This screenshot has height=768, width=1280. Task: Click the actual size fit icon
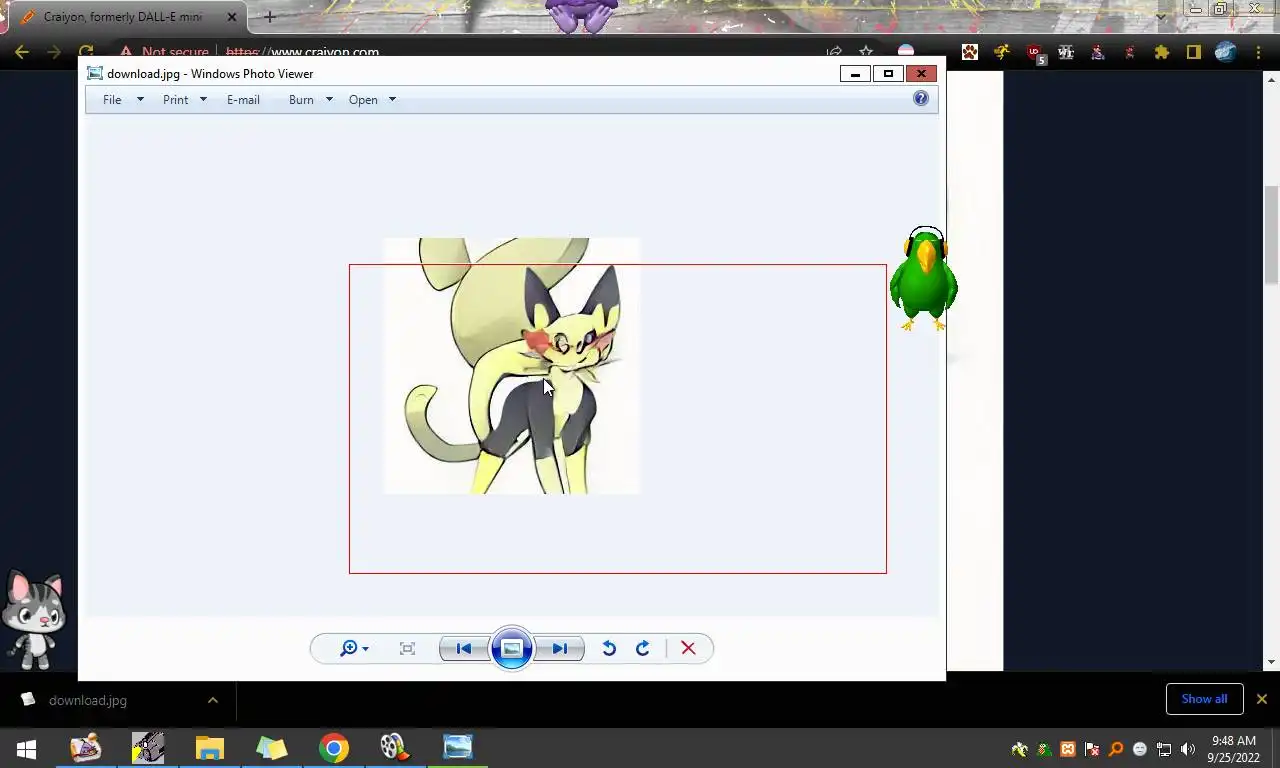[407, 649]
